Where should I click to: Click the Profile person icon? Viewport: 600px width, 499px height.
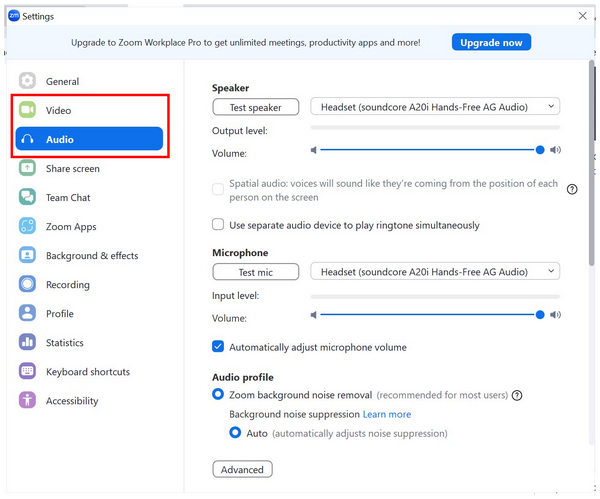coord(27,313)
